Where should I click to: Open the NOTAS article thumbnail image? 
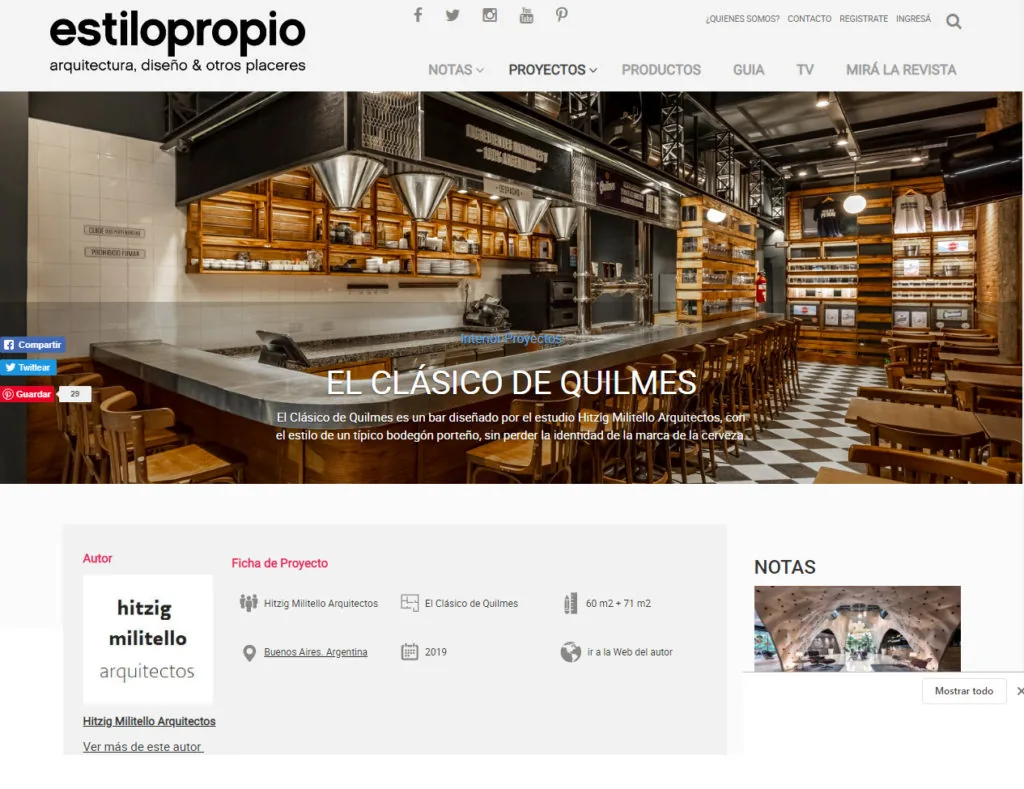tap(857, 628)
